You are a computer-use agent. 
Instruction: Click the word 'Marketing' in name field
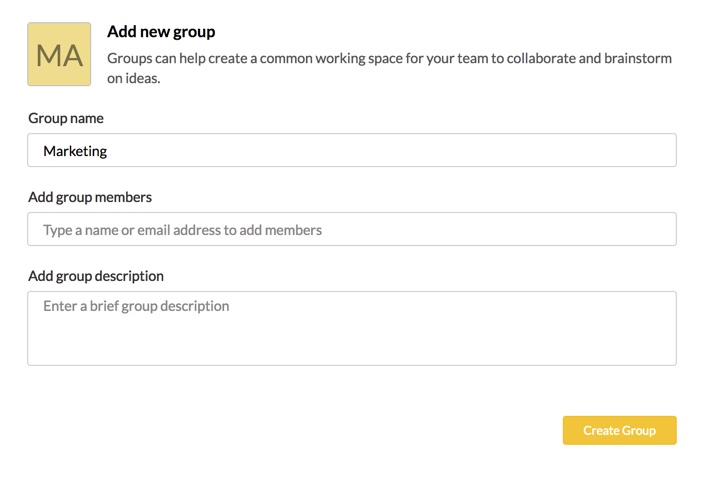point(75,151)
